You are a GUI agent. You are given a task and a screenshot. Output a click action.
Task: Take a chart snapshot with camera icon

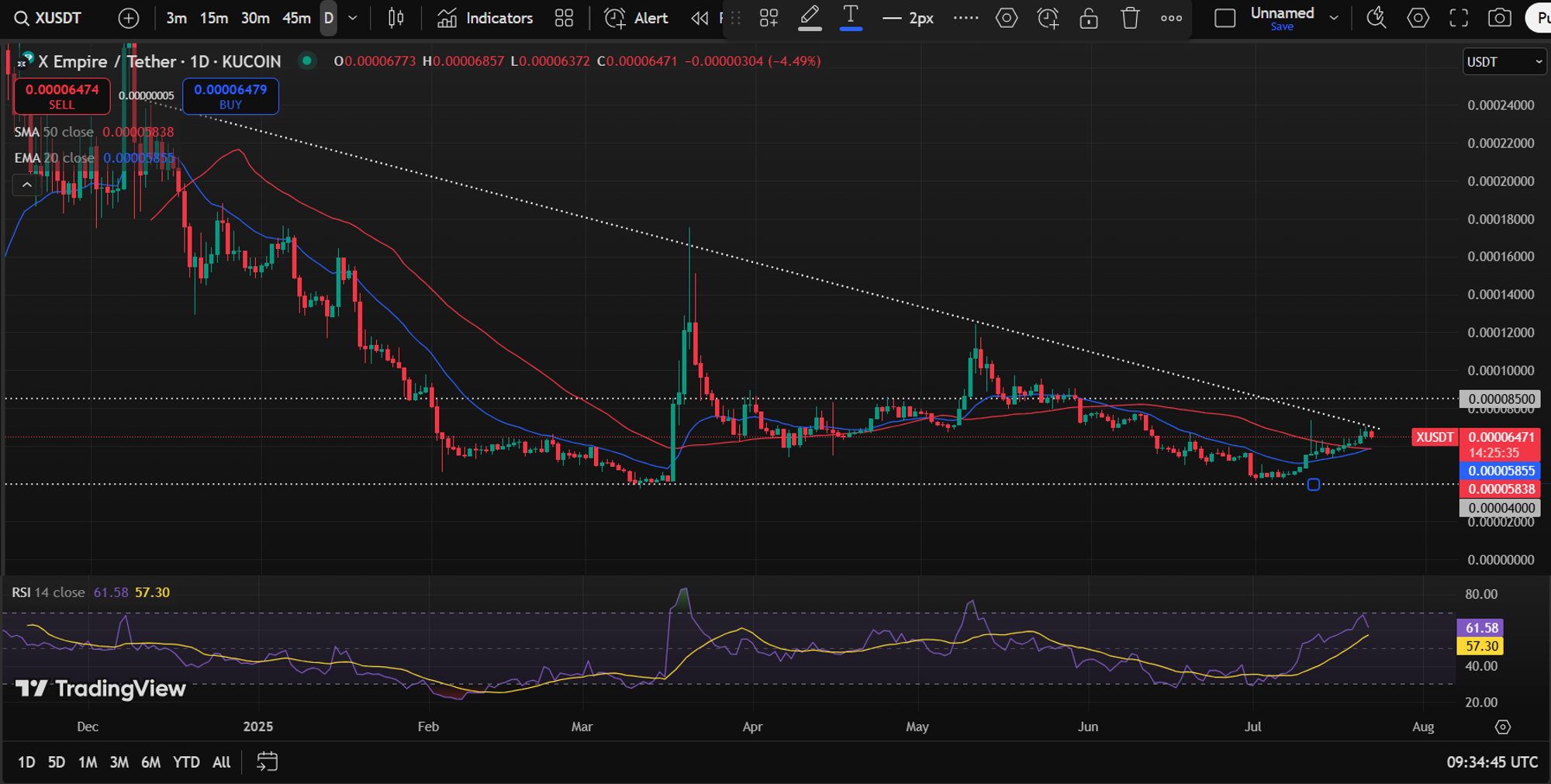coord(1500,18)
